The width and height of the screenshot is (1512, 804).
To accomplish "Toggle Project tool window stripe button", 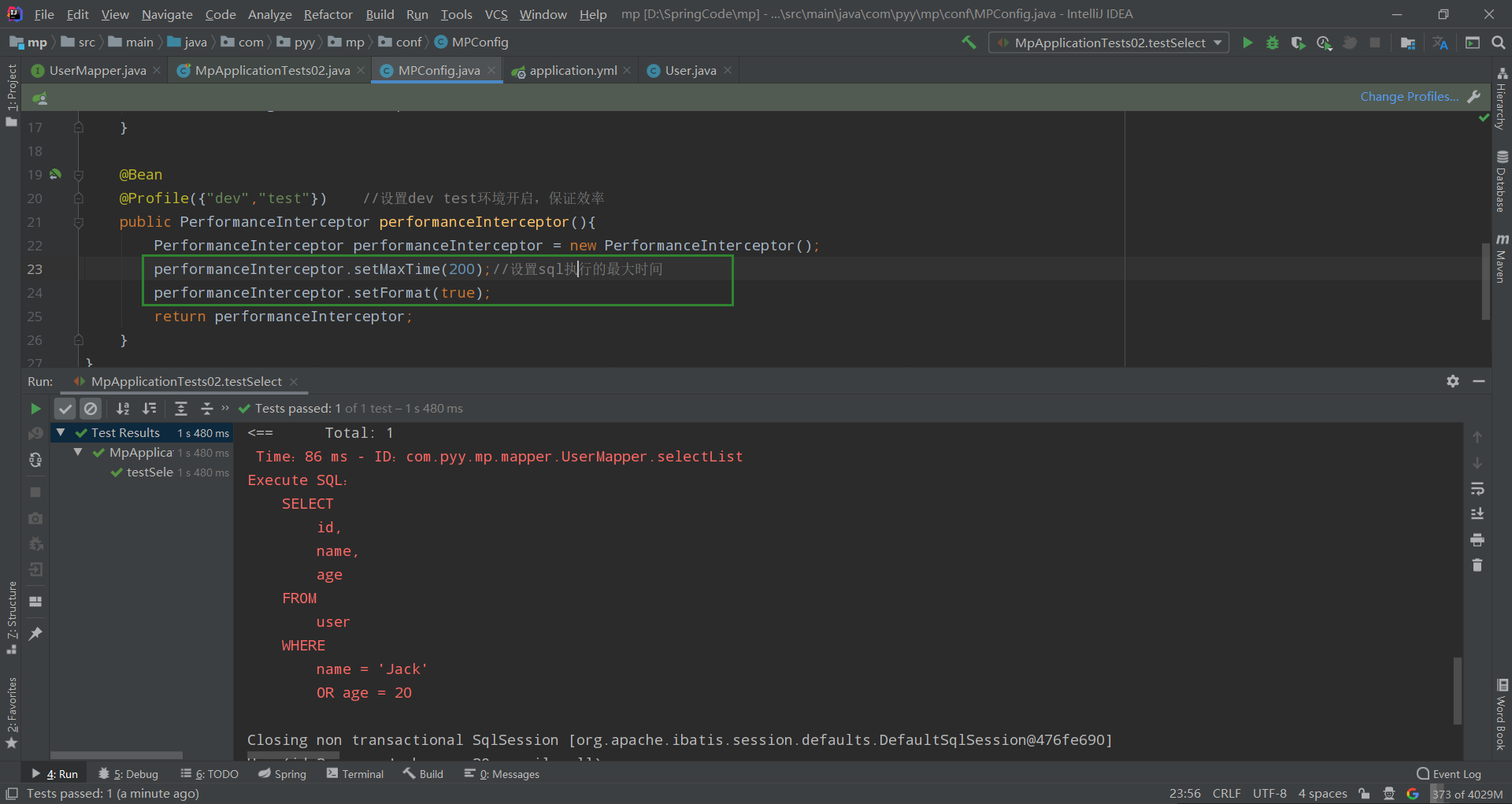I will tap(11, 94).
